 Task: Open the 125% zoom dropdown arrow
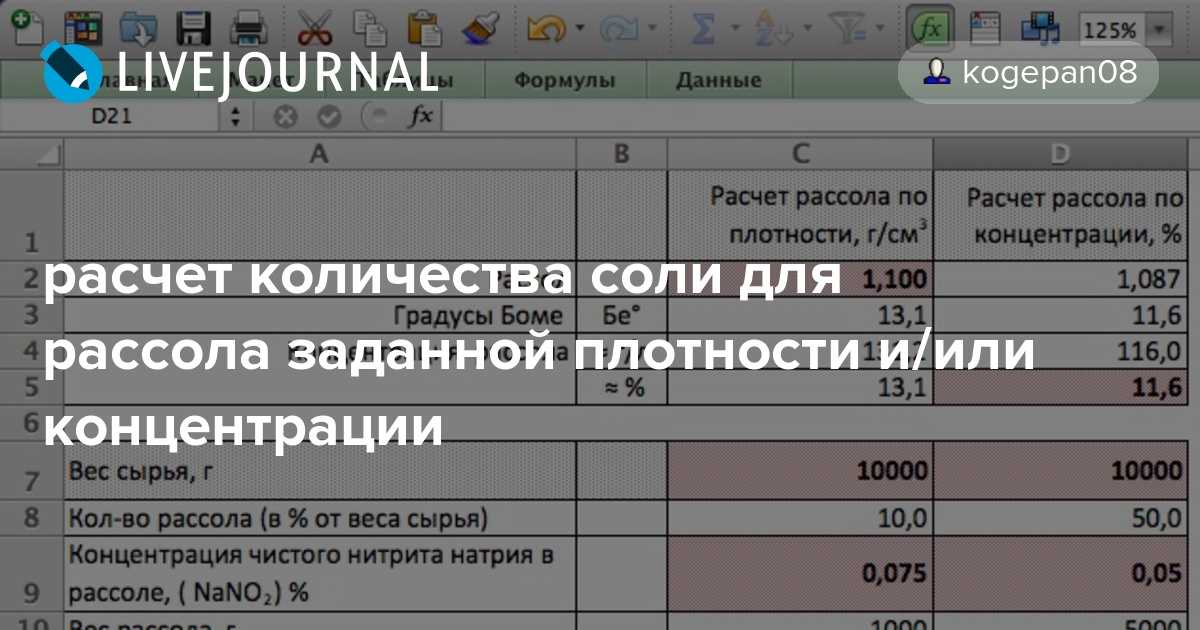(1159, 29)
